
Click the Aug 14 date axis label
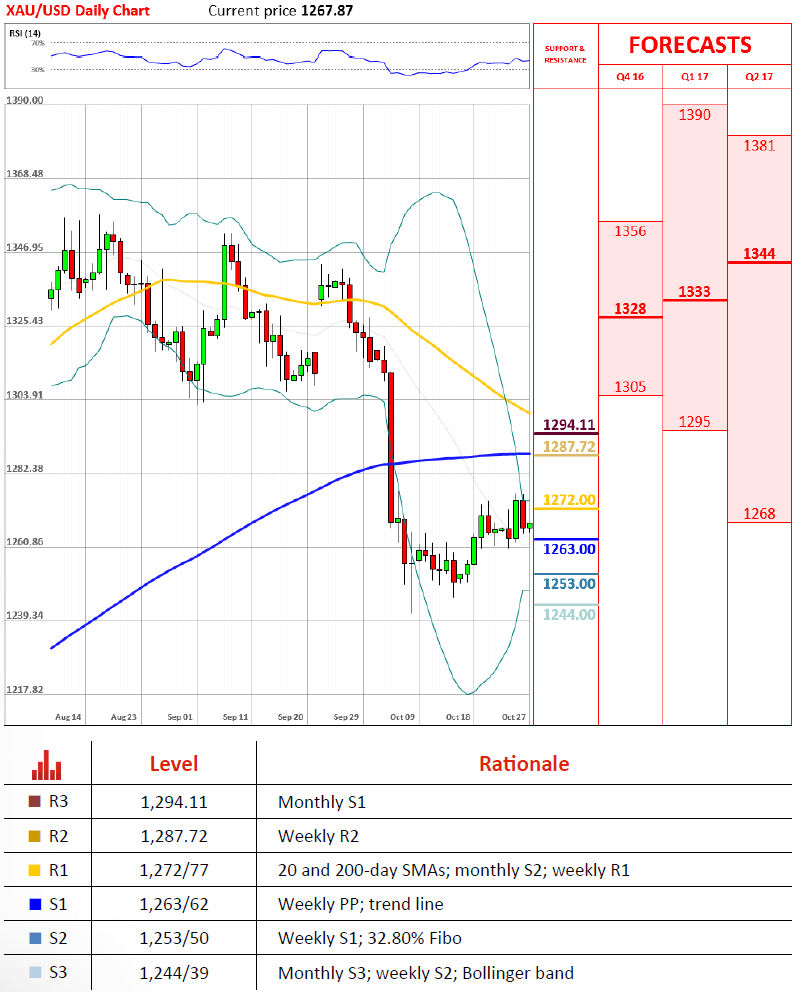(x=68, y=717)
